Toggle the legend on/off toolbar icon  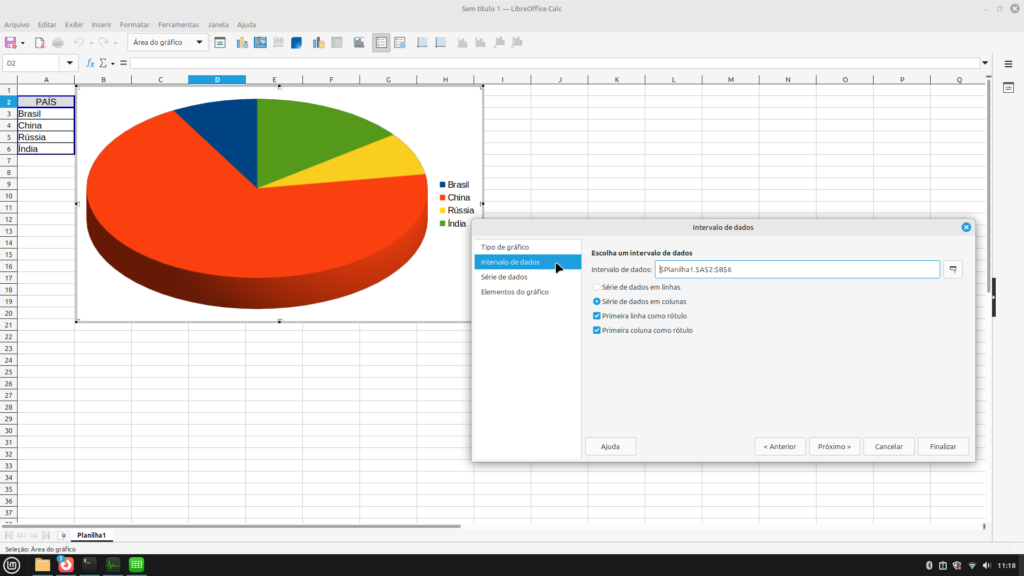pyautogui.click(x=381, y=43)
